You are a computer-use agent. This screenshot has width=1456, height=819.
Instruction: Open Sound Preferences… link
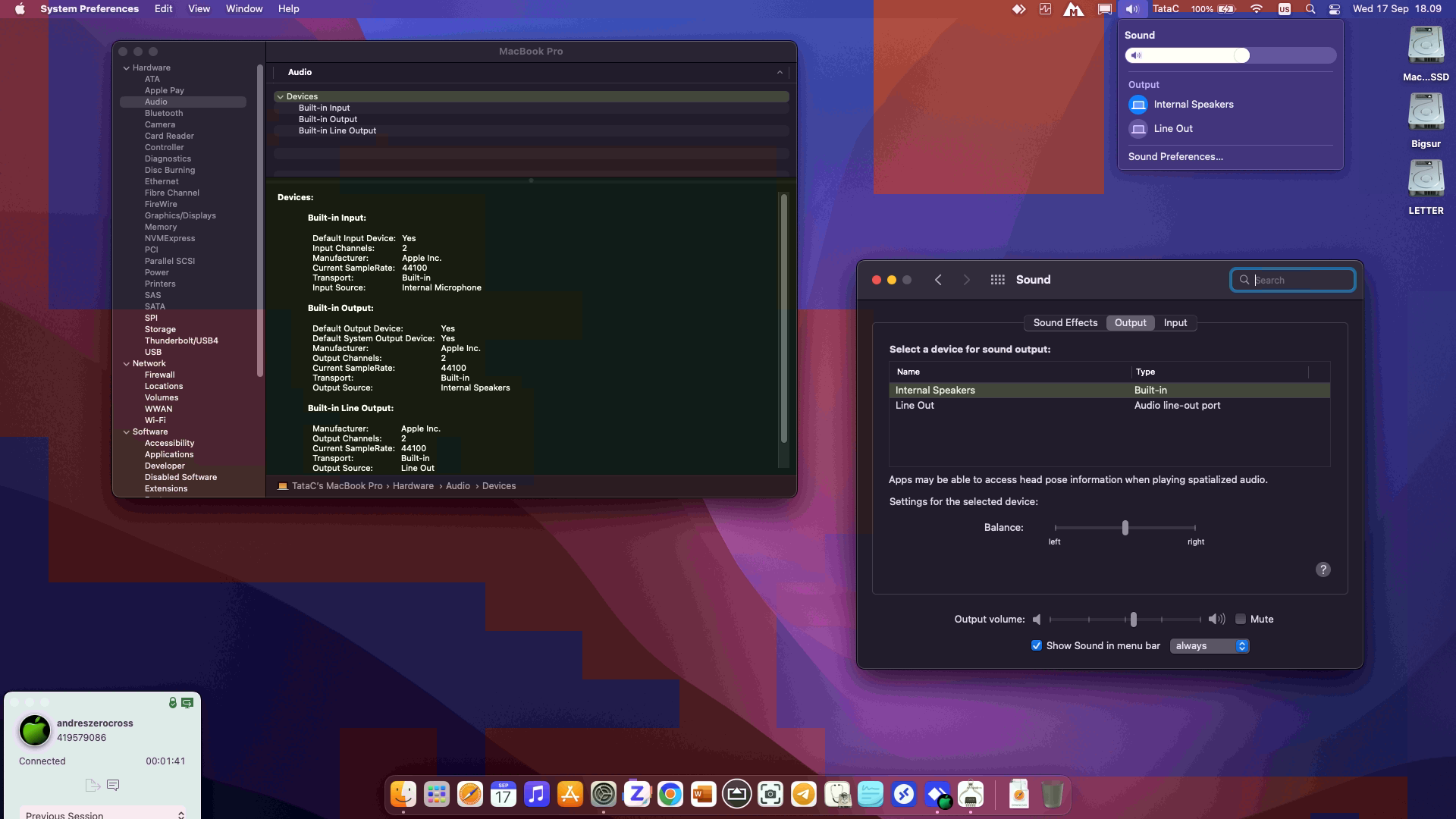point(1175,157)
